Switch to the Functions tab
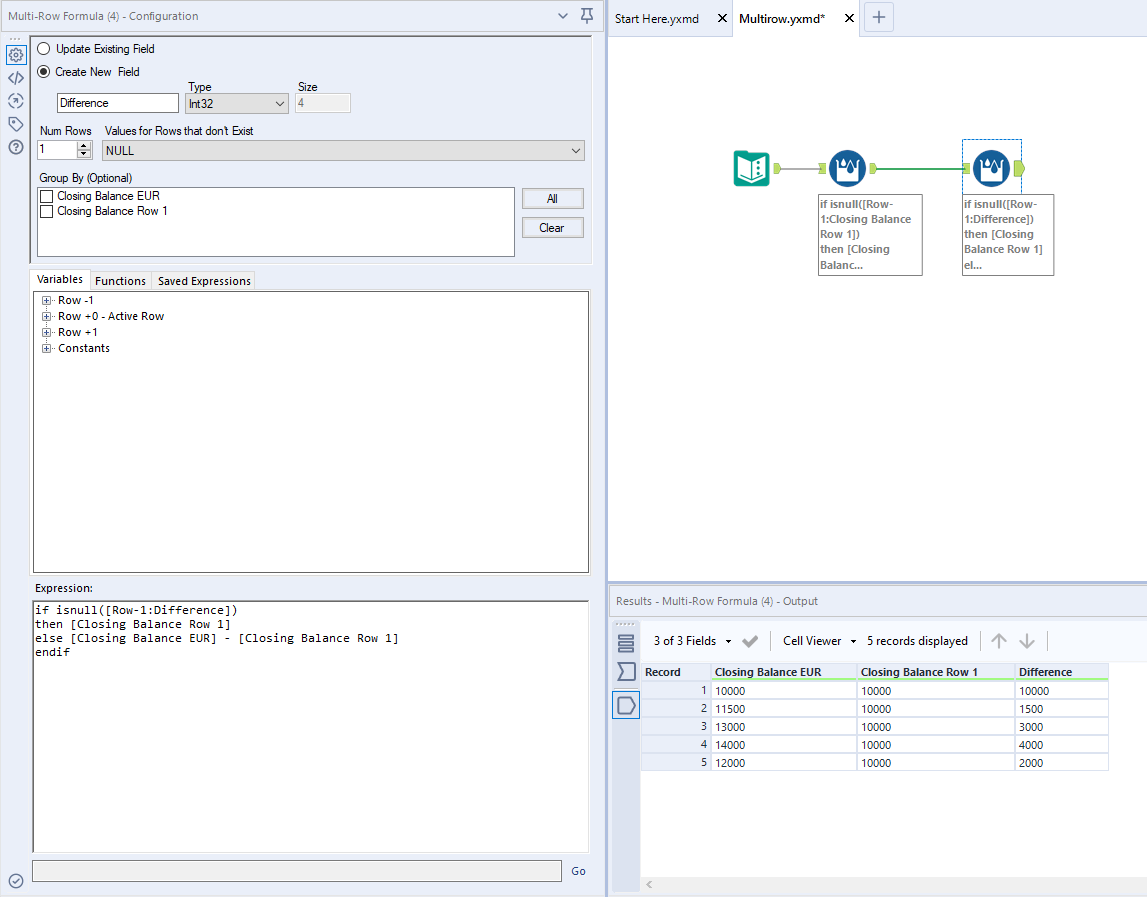 [x=120, y=281]
